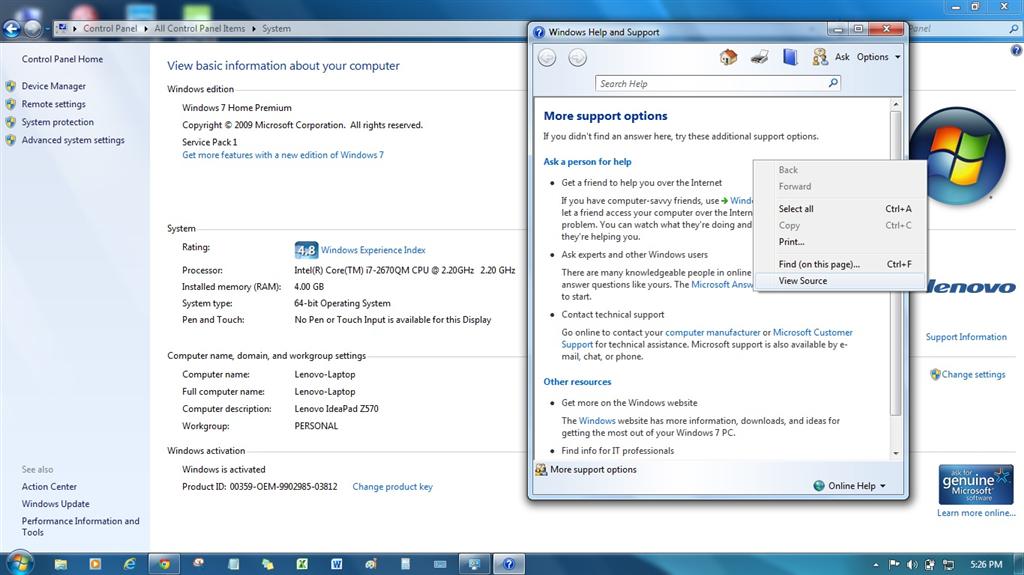Click the Control Panel search magnifier icon
The width and height of the screenshot is (1024, 575).
pos(1014,29)
